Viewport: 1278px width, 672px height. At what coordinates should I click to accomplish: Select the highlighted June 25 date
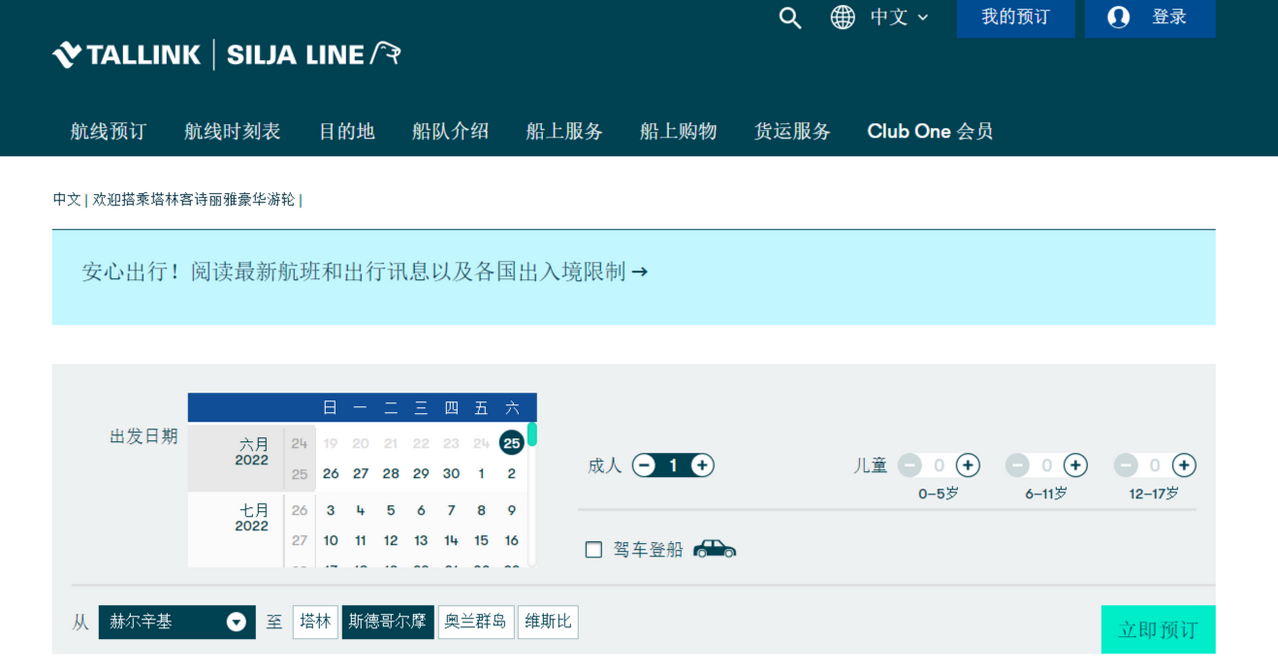coord(512,442)
